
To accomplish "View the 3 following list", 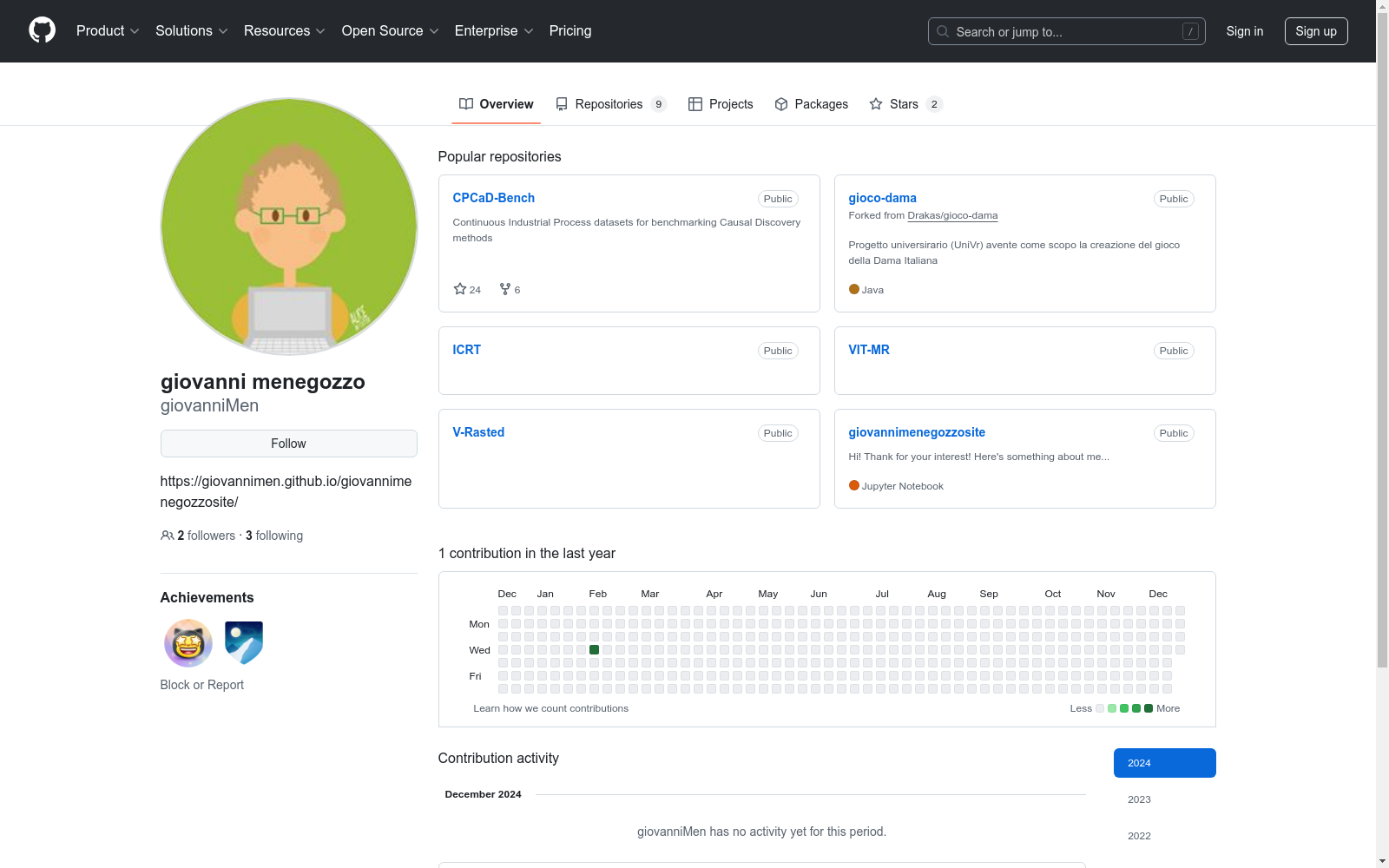I will [274, 536].
